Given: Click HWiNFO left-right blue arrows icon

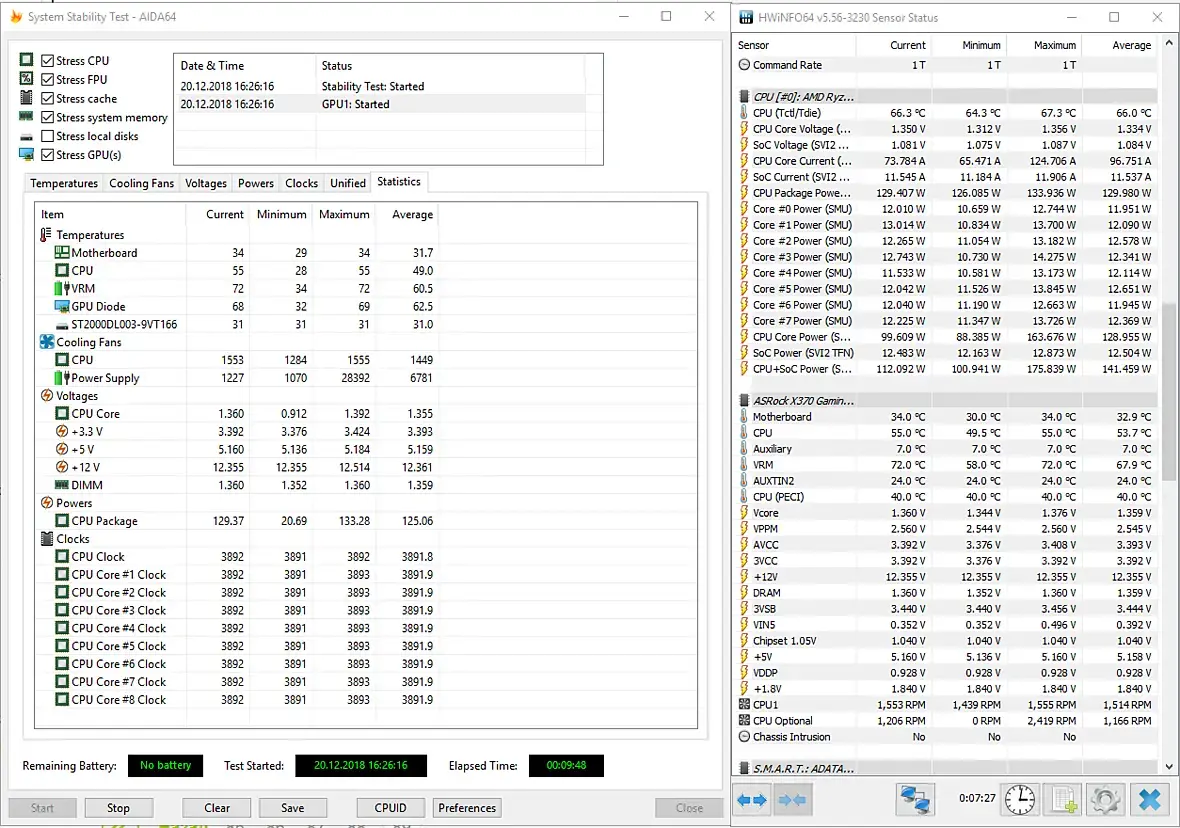Looking at the screenshot, I should (752, 799).
